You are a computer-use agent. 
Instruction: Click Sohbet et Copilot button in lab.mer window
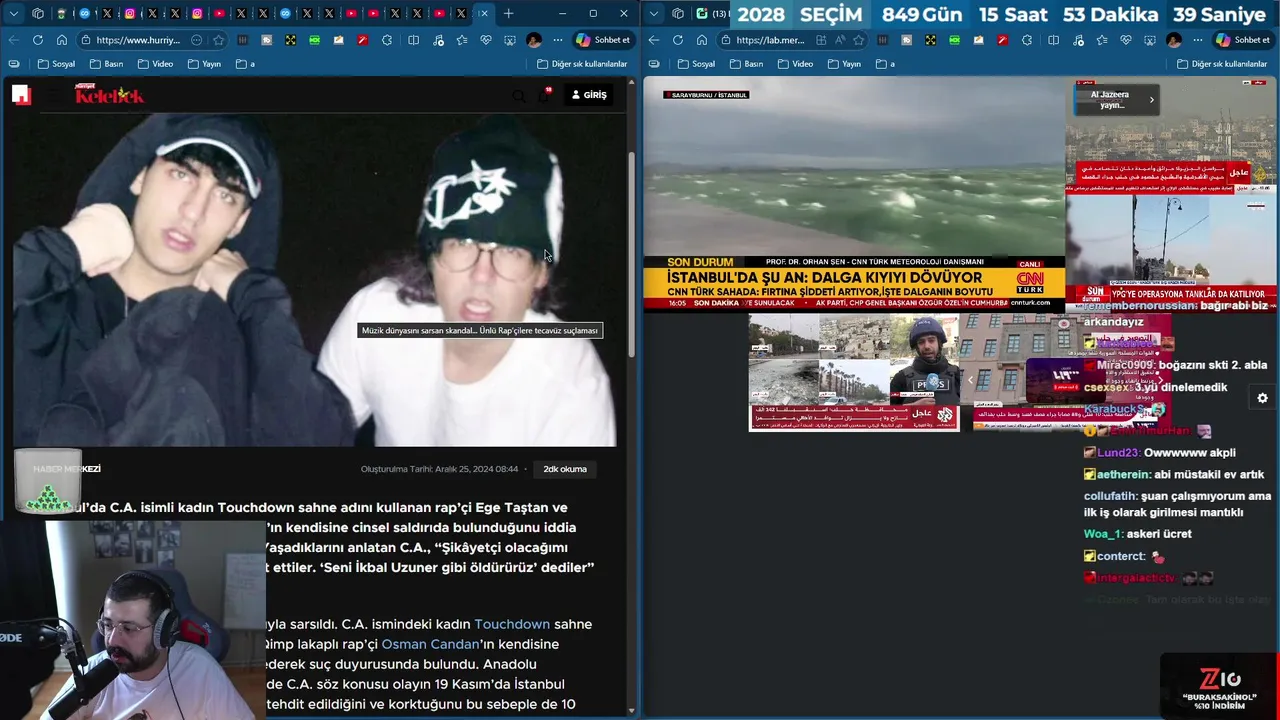click(x=1243, y=40)
